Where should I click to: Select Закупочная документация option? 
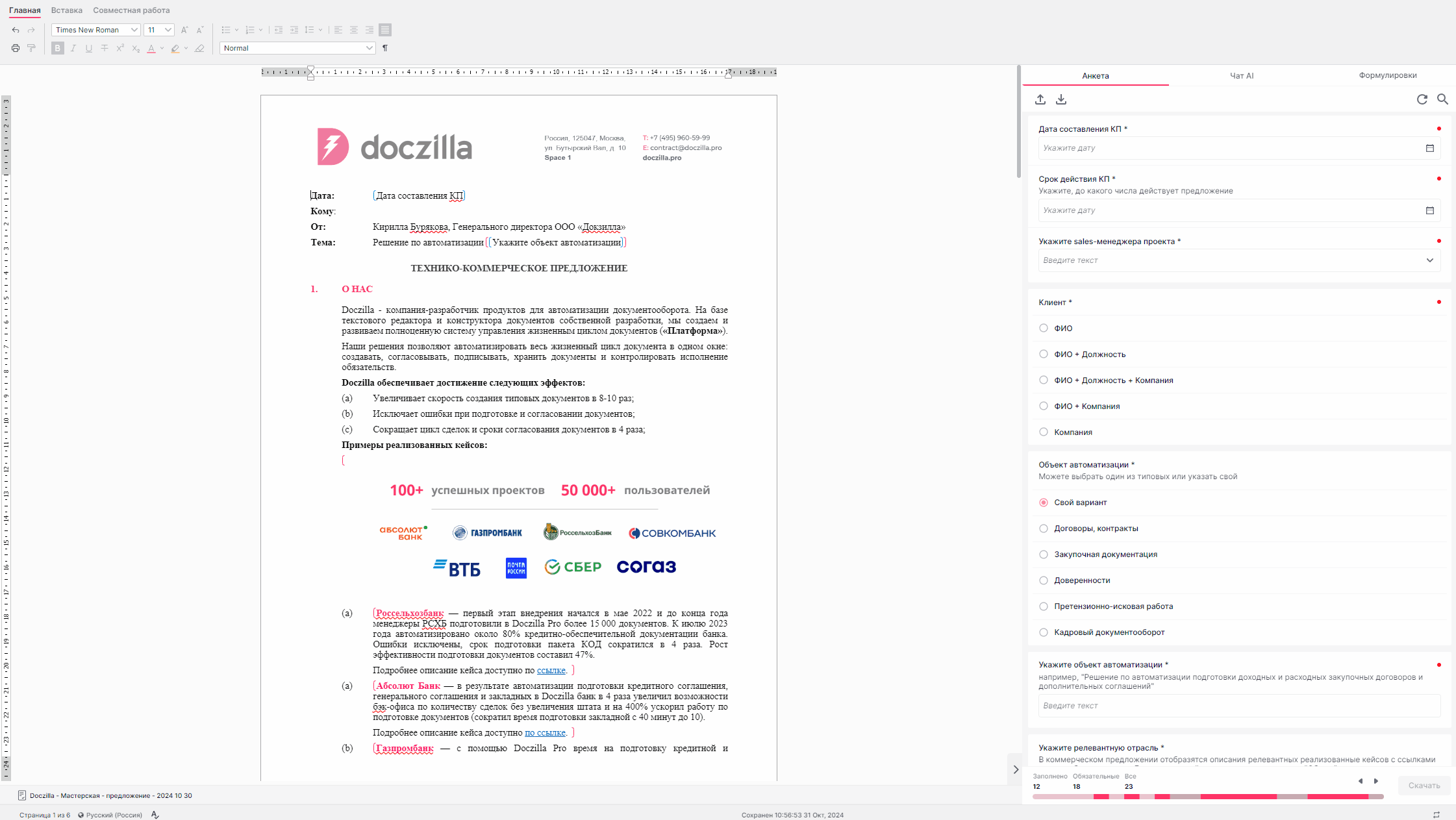pos(1044,554)
